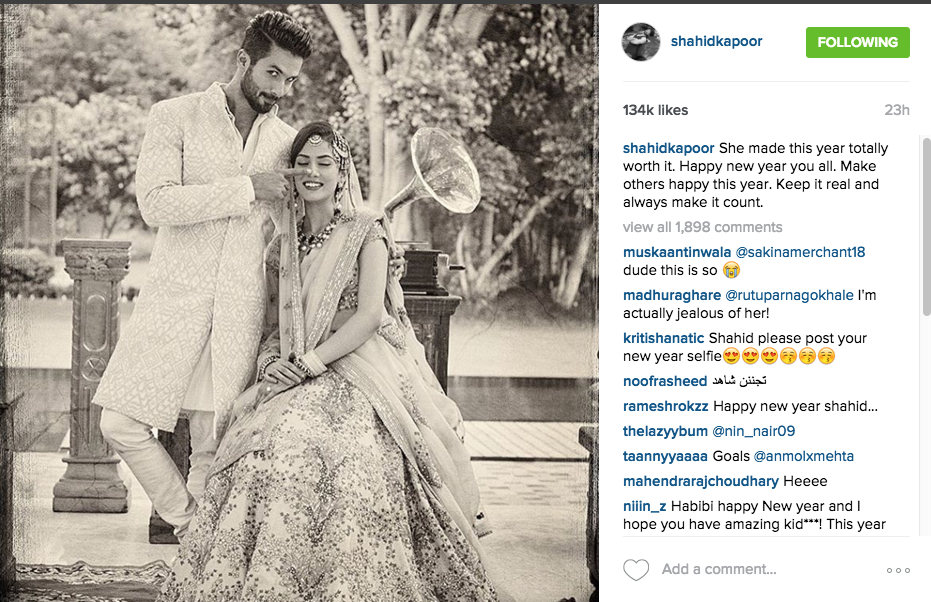The height and width of the screenshot is (602, 931).
Task: Open shahidkapoor's profile from the header username
Action: pyautogui.click(x=716, y=42)
